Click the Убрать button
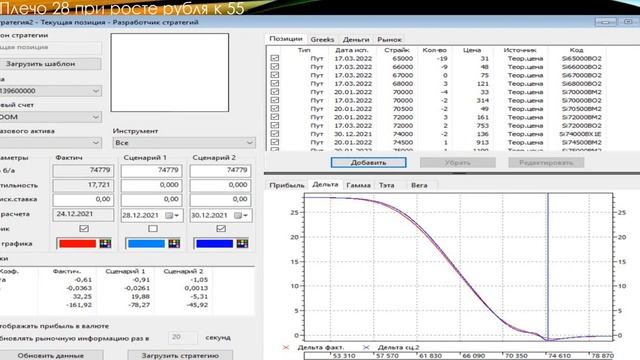 pyautogui.click(x=458, y=162)
